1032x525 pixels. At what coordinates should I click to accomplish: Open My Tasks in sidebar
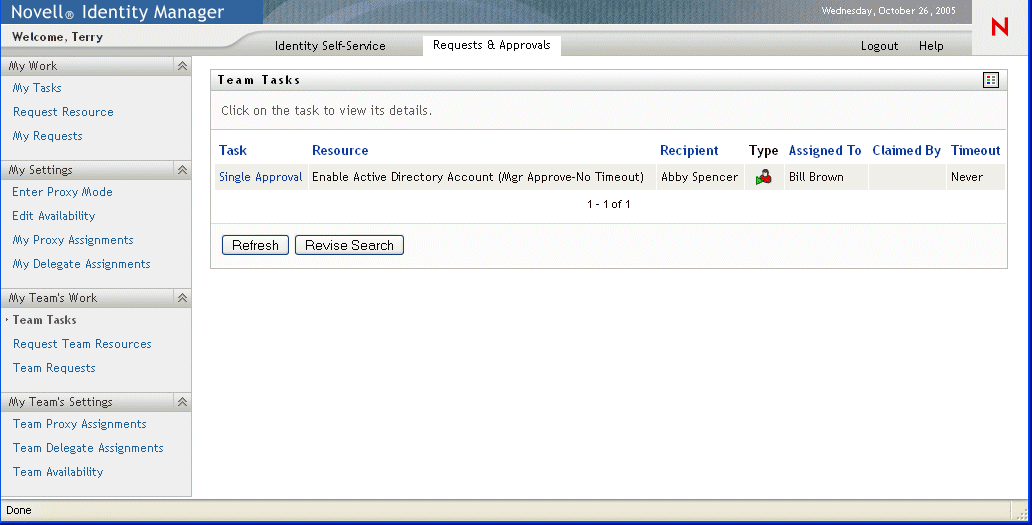coord(37,88)
